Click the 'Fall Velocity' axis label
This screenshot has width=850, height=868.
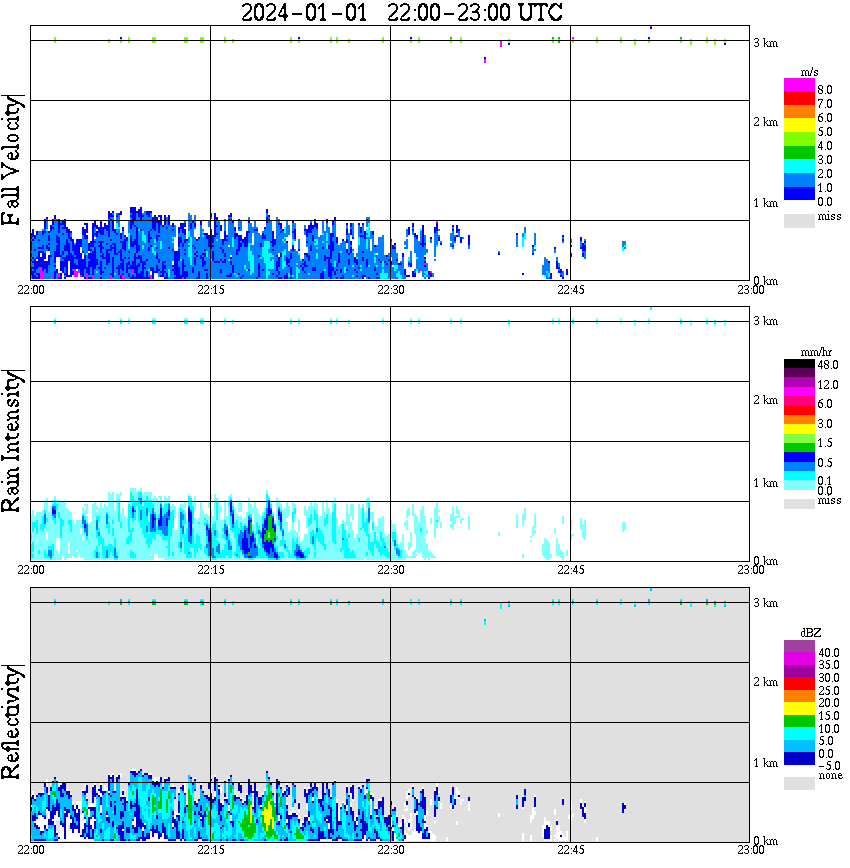(x=13, y=160)
